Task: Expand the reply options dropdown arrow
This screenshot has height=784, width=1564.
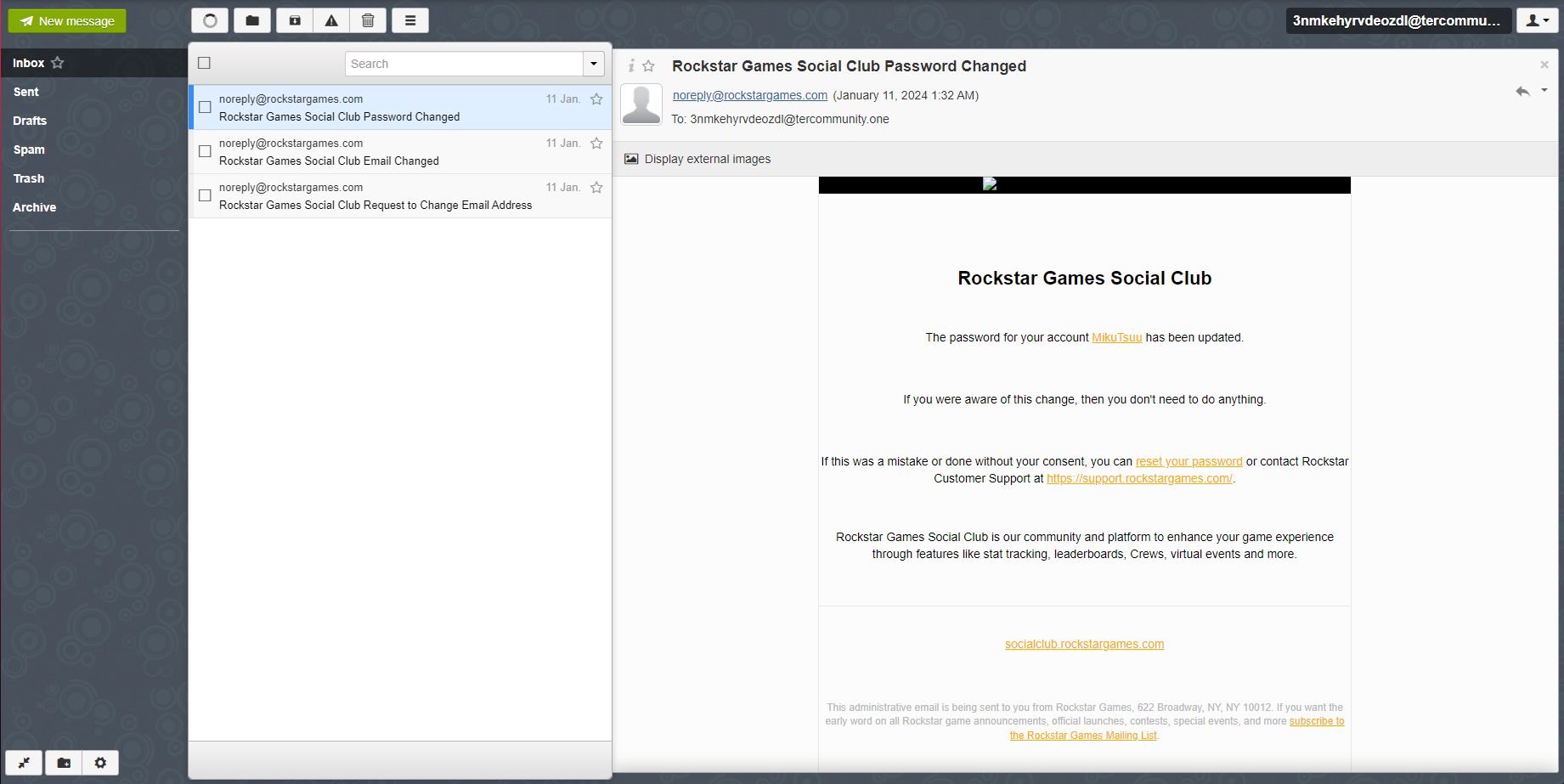Action: click(x=1544, y=90)
